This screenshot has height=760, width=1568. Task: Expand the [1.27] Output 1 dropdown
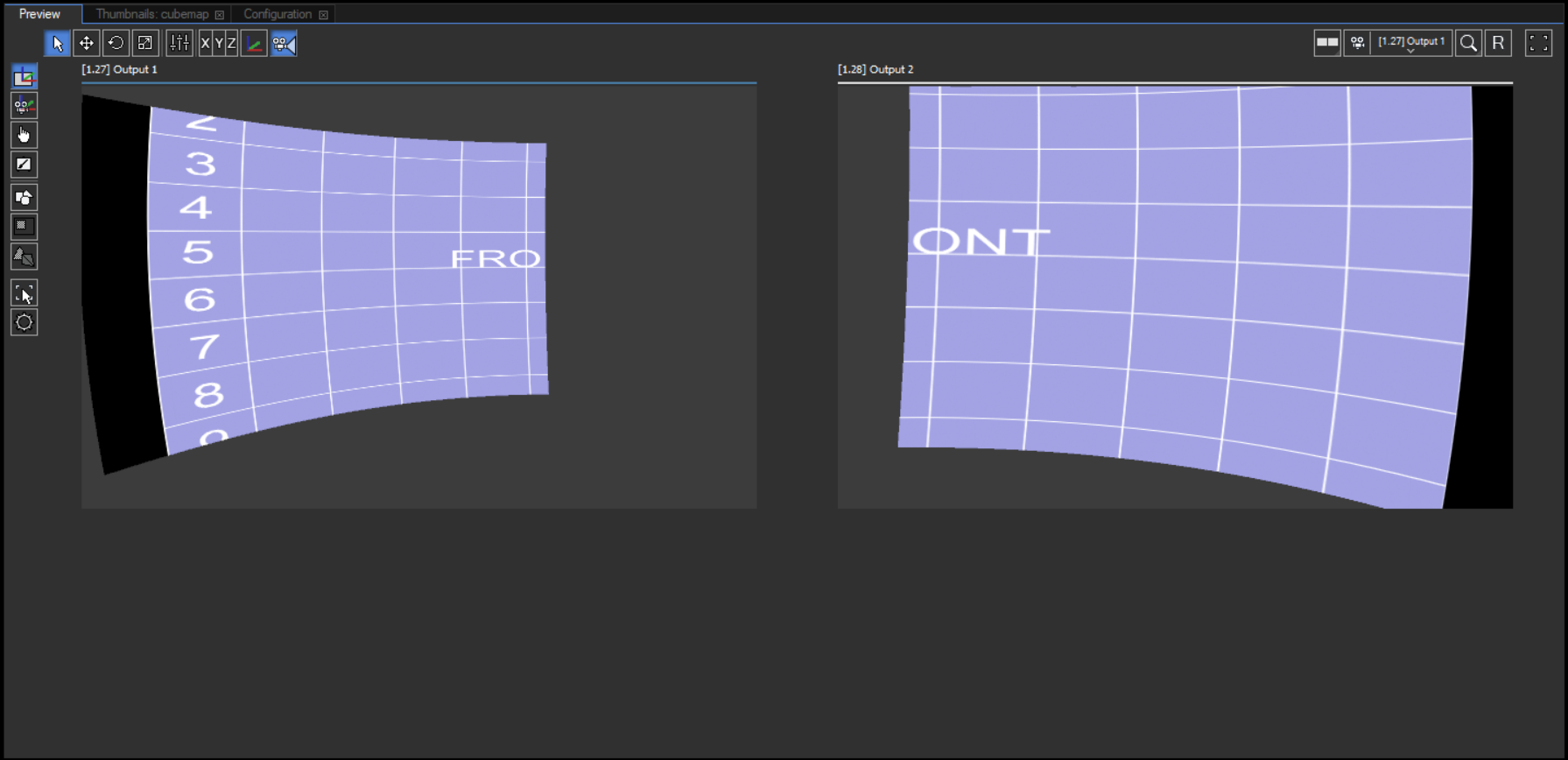click(1410, 43)
